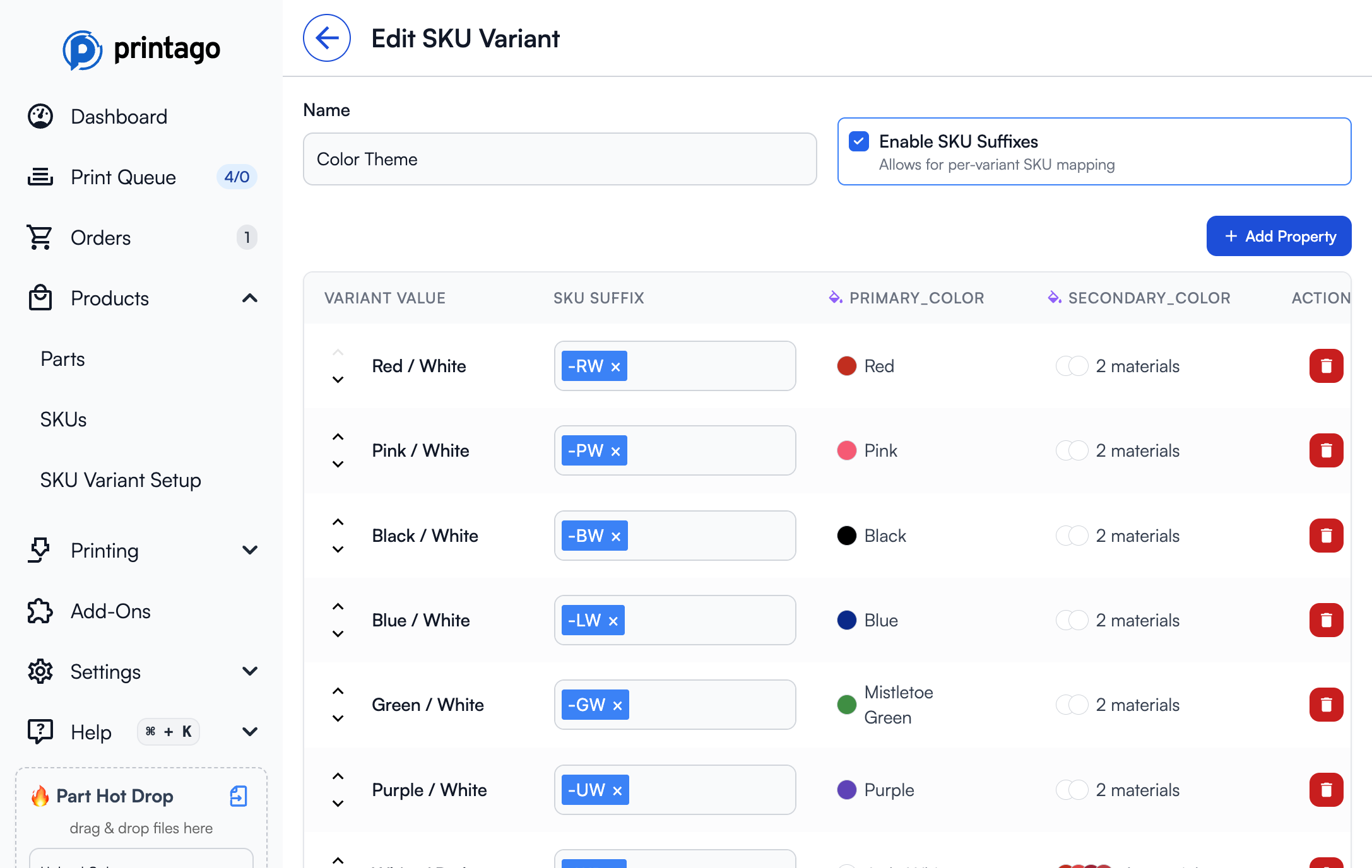The height and width of the screenshot is (868, 1372).
Task: Click the Blue primary color swatch
Action: pos(846,620)
